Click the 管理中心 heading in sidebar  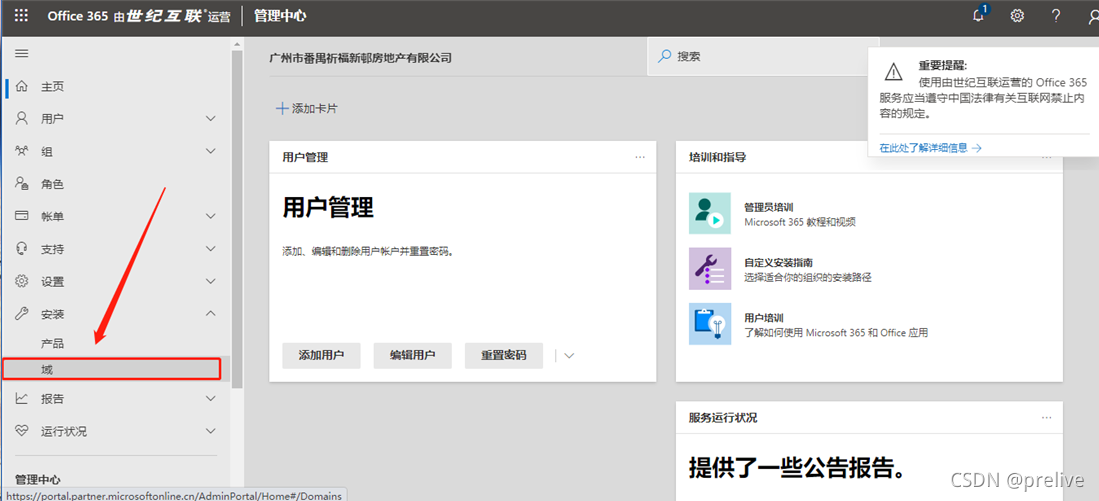(x=38, y=480)
